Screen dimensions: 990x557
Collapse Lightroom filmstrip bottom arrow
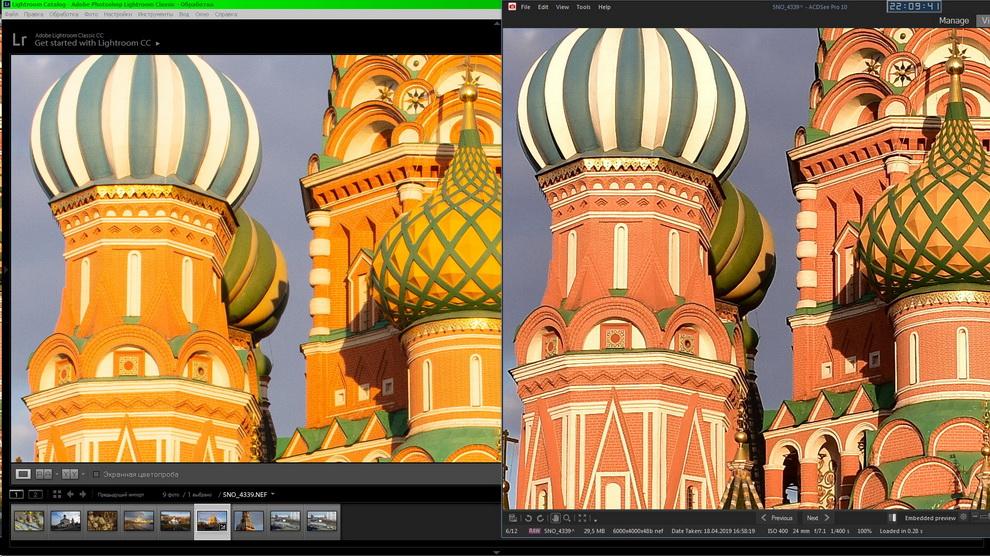pos(496,553)
